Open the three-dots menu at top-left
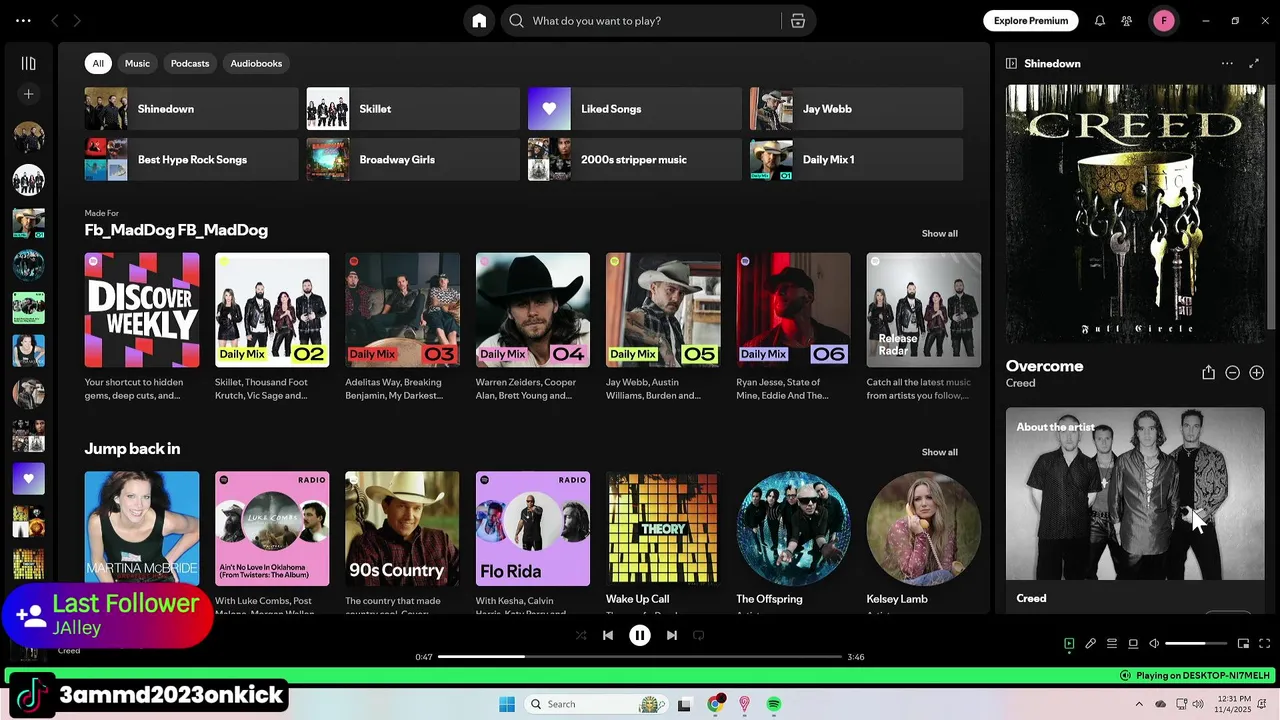The width and height of the screenshot is (1280, 720). [x=23, y=21]
